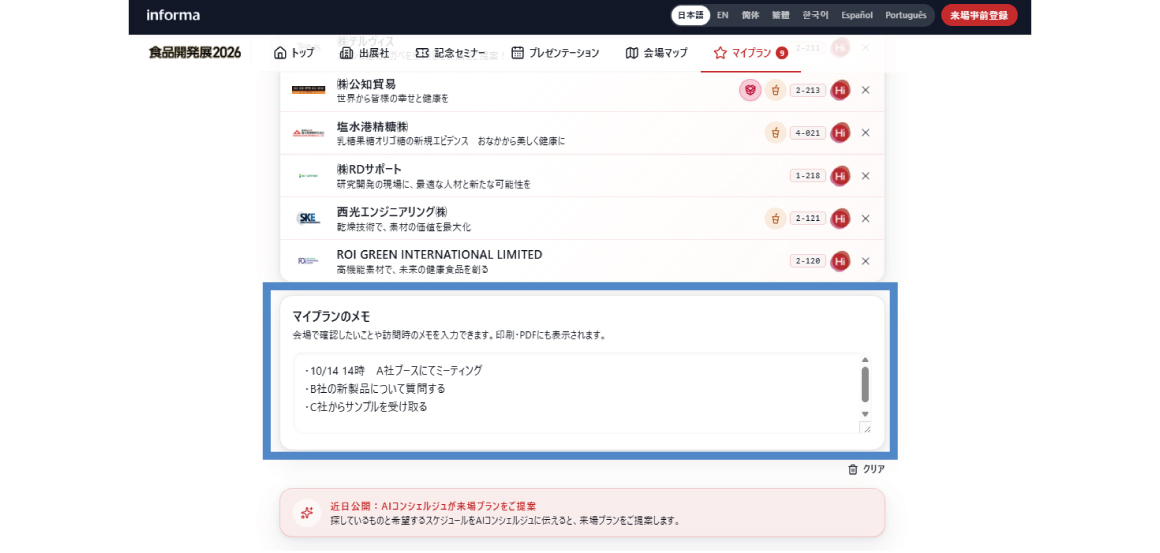Click booth number 2-213
Screen dimensions: 1160x553
(x=808, y=90)
